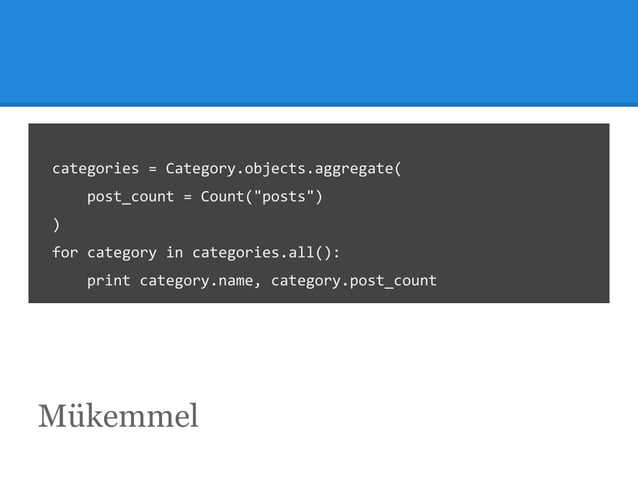
Task: Click the word 'categories' in the first line
Action: 96,169
